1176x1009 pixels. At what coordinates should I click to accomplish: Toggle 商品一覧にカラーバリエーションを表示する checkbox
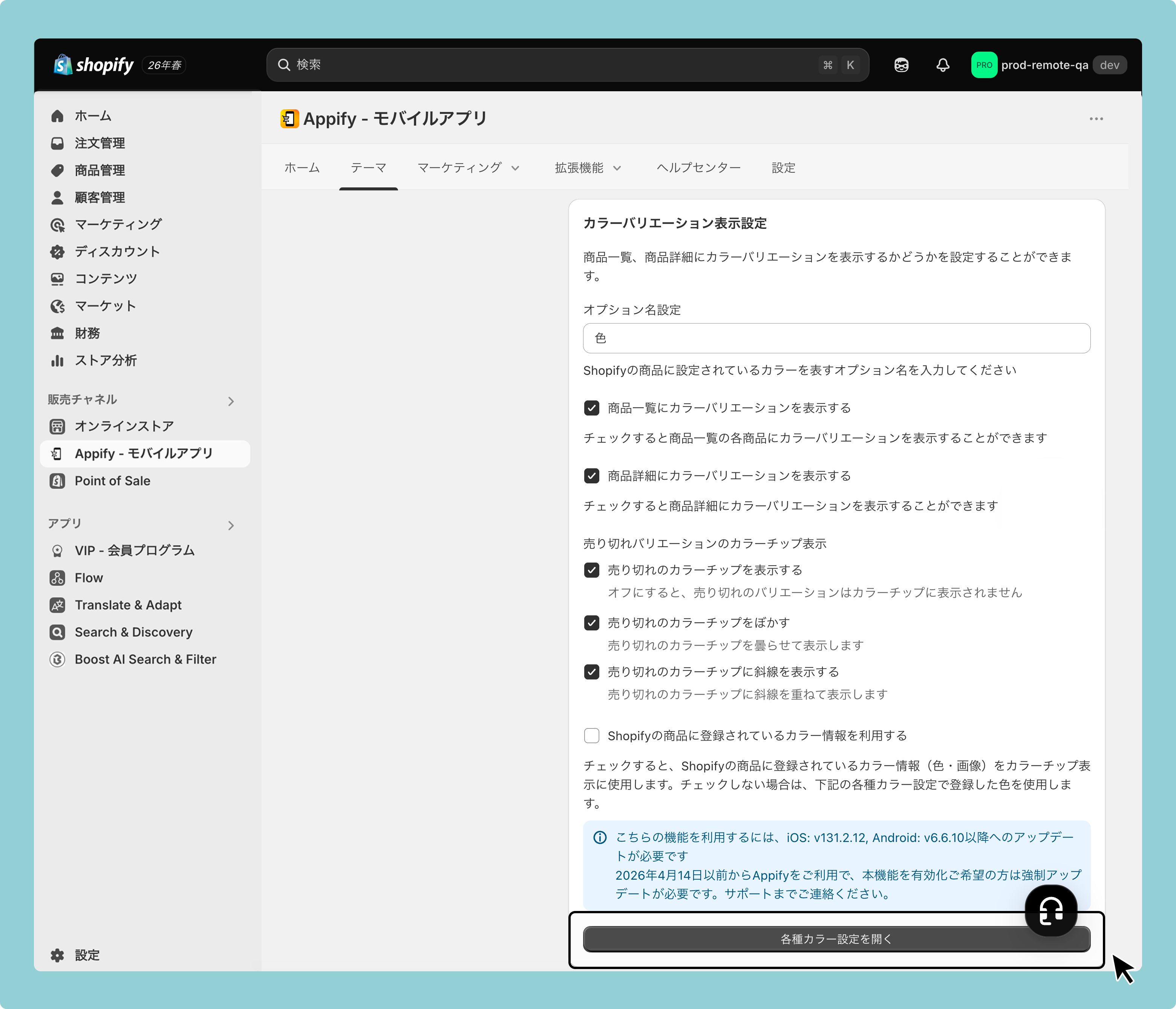(x=591, y=408)
